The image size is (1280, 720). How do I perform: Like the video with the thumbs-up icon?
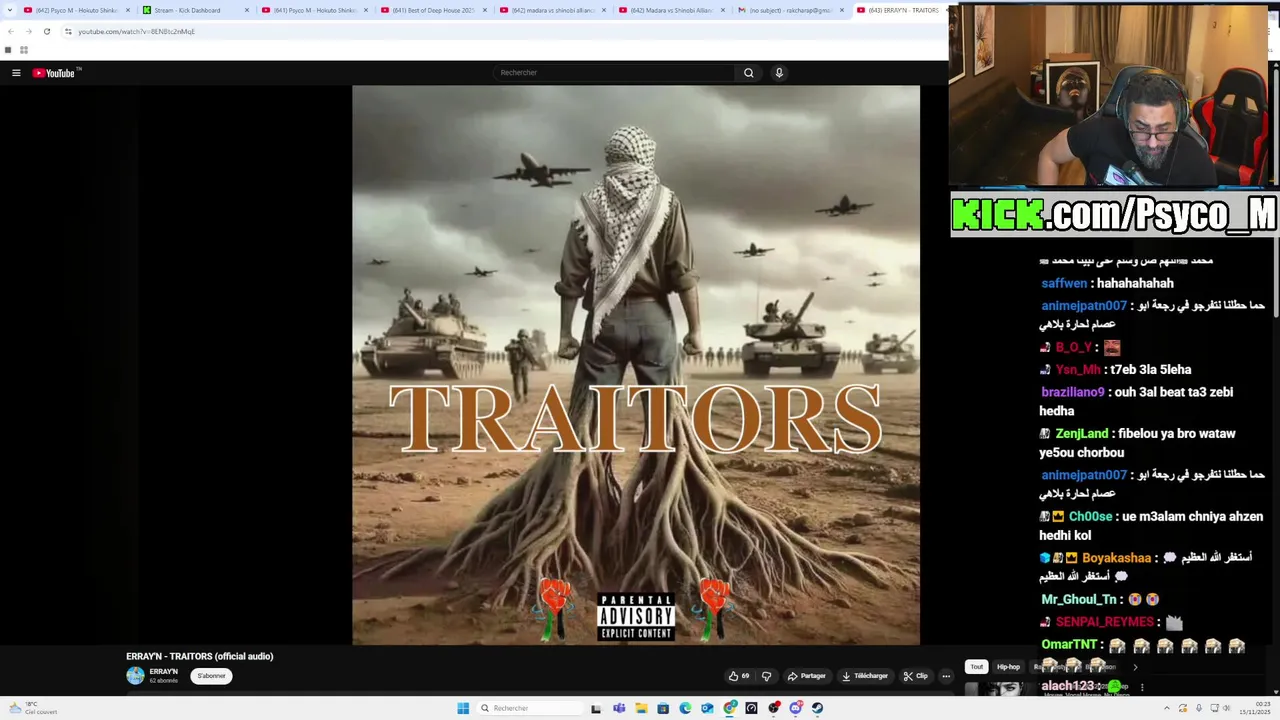click(x=739, y=676)
